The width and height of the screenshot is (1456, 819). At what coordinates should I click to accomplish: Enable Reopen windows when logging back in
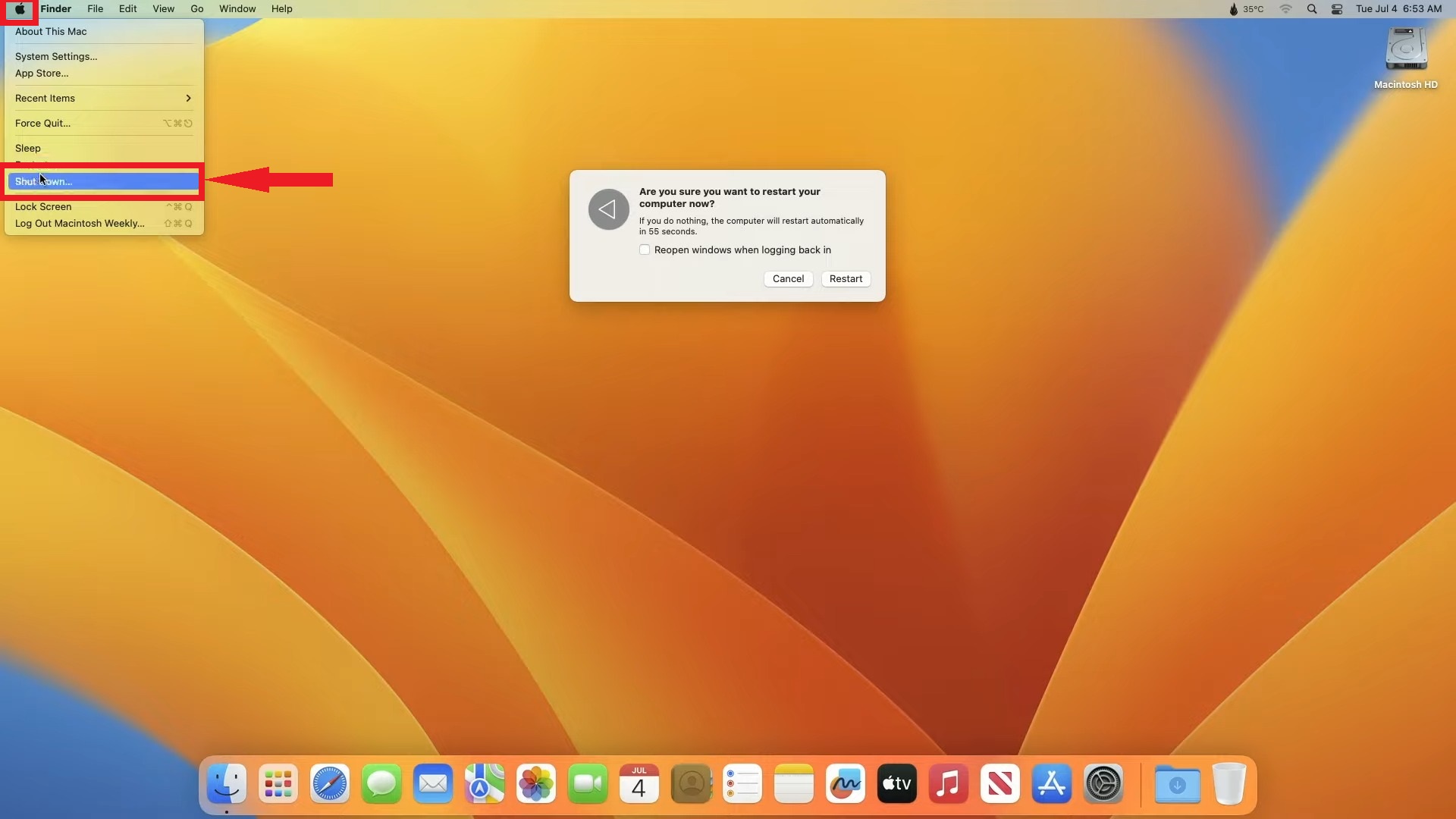[645, 249]
